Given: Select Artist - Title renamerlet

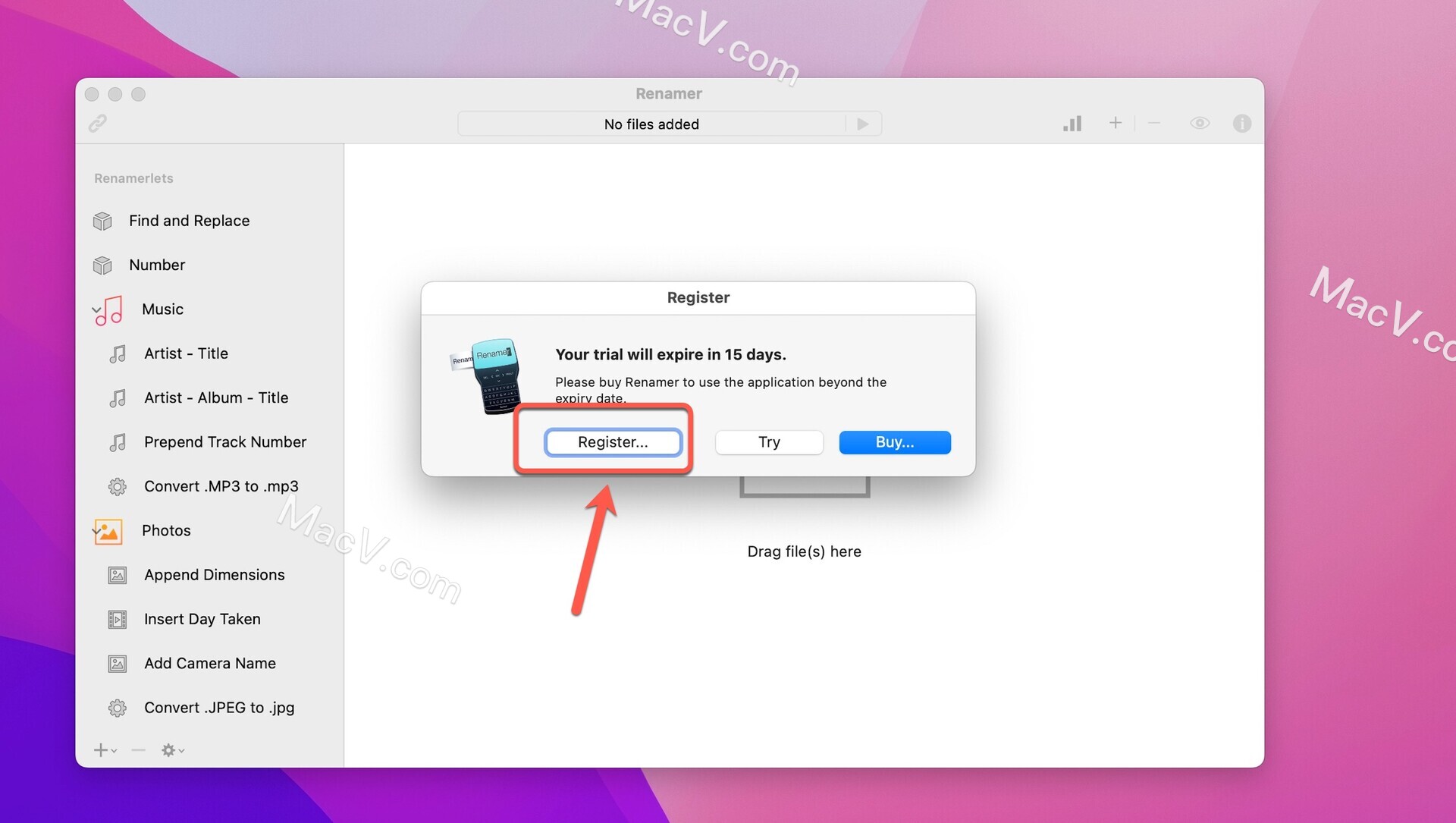Looking at the screenshot, I should pyautogui.click(x=186, y=353).
